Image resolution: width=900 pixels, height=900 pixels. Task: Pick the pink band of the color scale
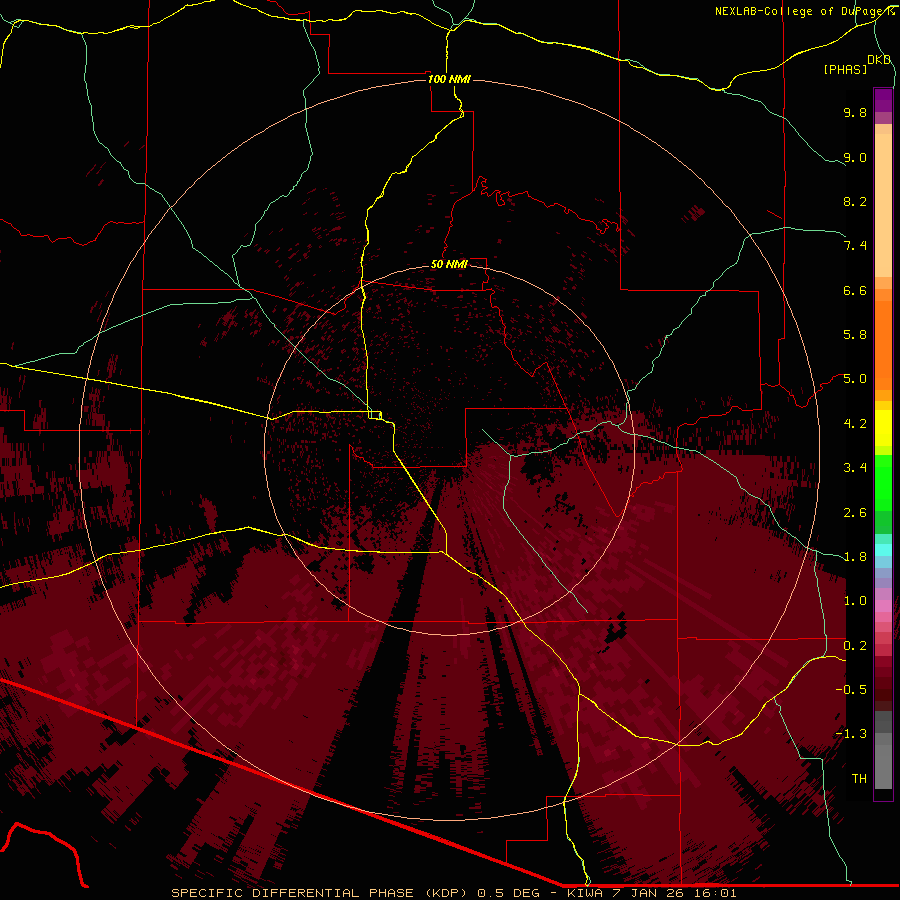[883, 606]
